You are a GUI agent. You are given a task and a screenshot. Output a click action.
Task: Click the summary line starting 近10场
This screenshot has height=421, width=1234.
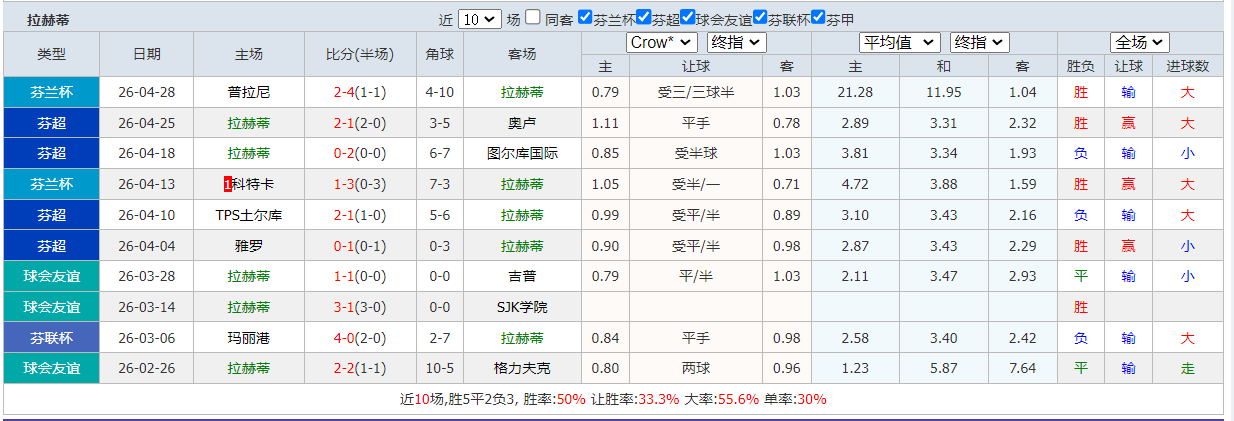613,399
